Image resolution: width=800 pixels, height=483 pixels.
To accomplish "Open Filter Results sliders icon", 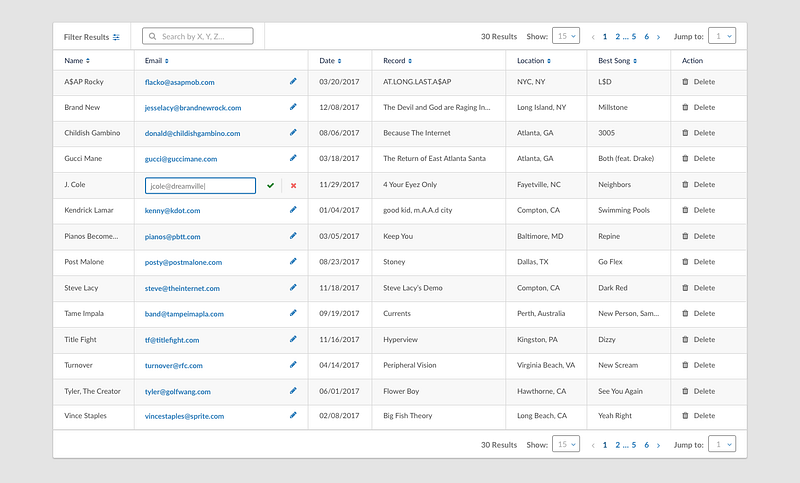I will 116,37.
